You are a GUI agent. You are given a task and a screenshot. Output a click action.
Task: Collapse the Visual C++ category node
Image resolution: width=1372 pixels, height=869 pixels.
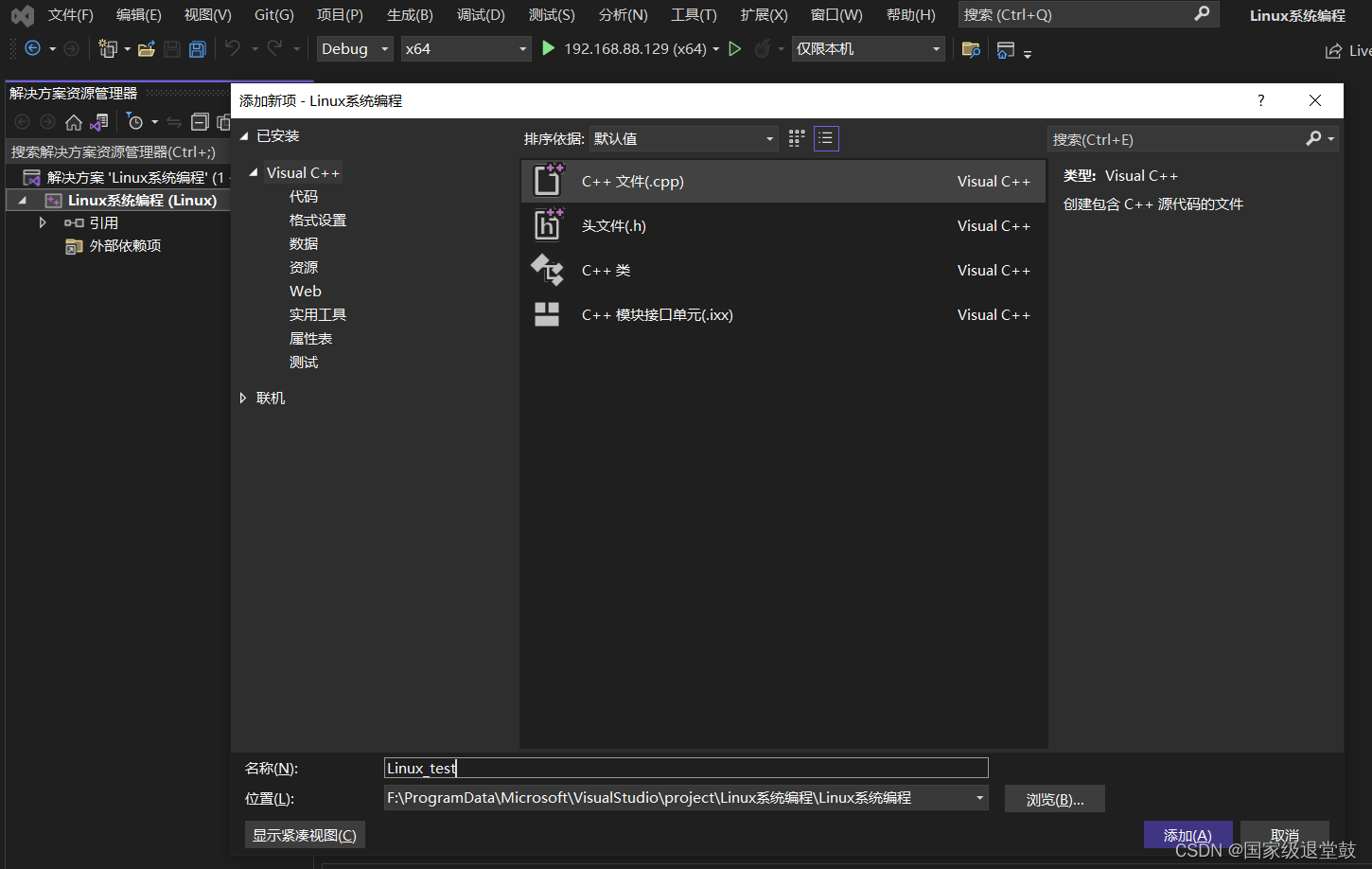point(254,172)
